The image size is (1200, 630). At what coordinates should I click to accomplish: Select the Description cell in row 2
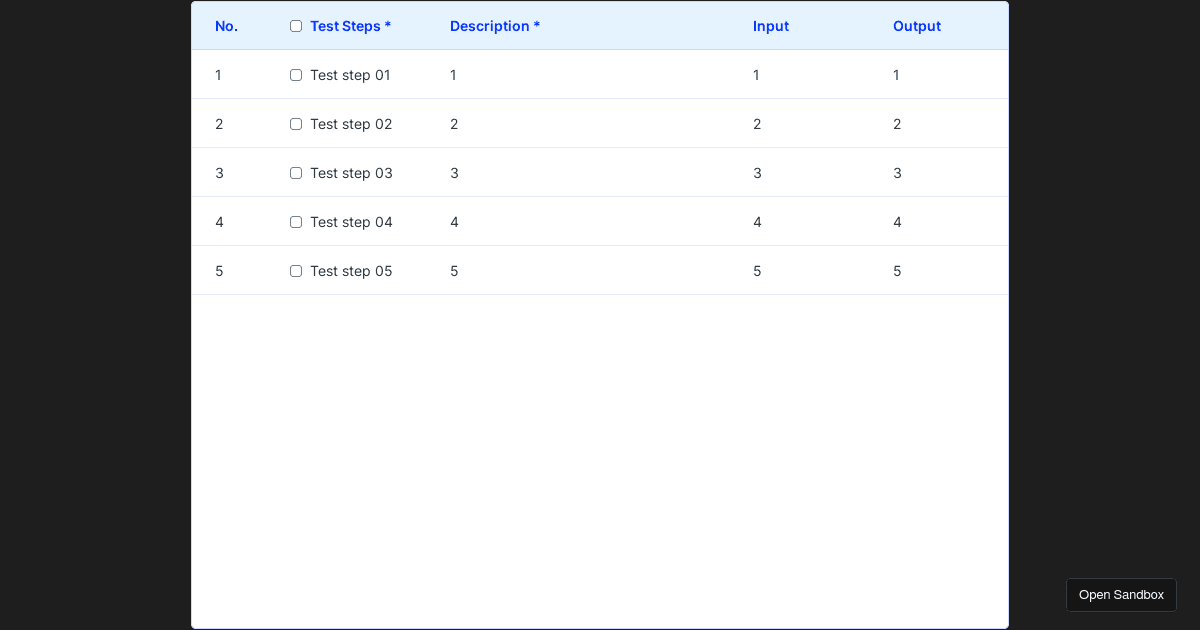pos(454,124)
